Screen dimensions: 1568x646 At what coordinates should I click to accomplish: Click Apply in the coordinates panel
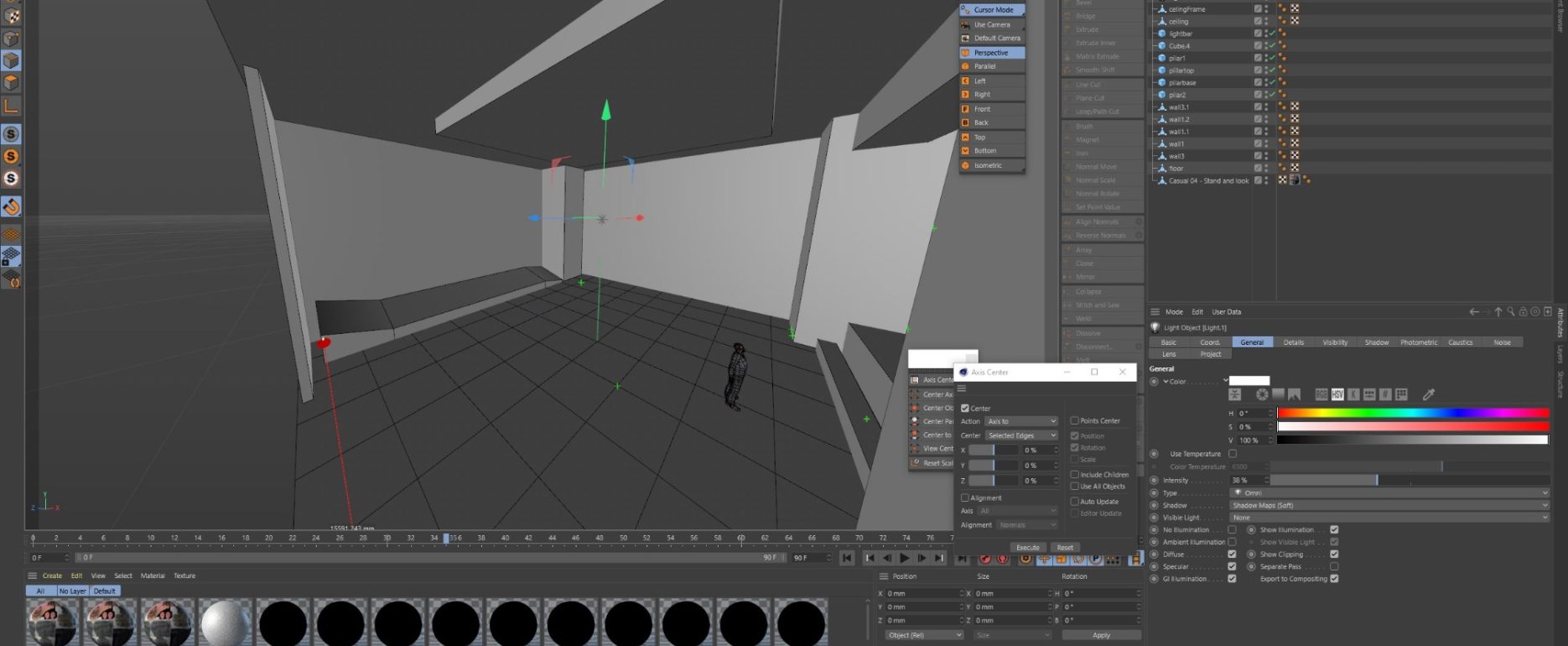[x=1101, y=635]
